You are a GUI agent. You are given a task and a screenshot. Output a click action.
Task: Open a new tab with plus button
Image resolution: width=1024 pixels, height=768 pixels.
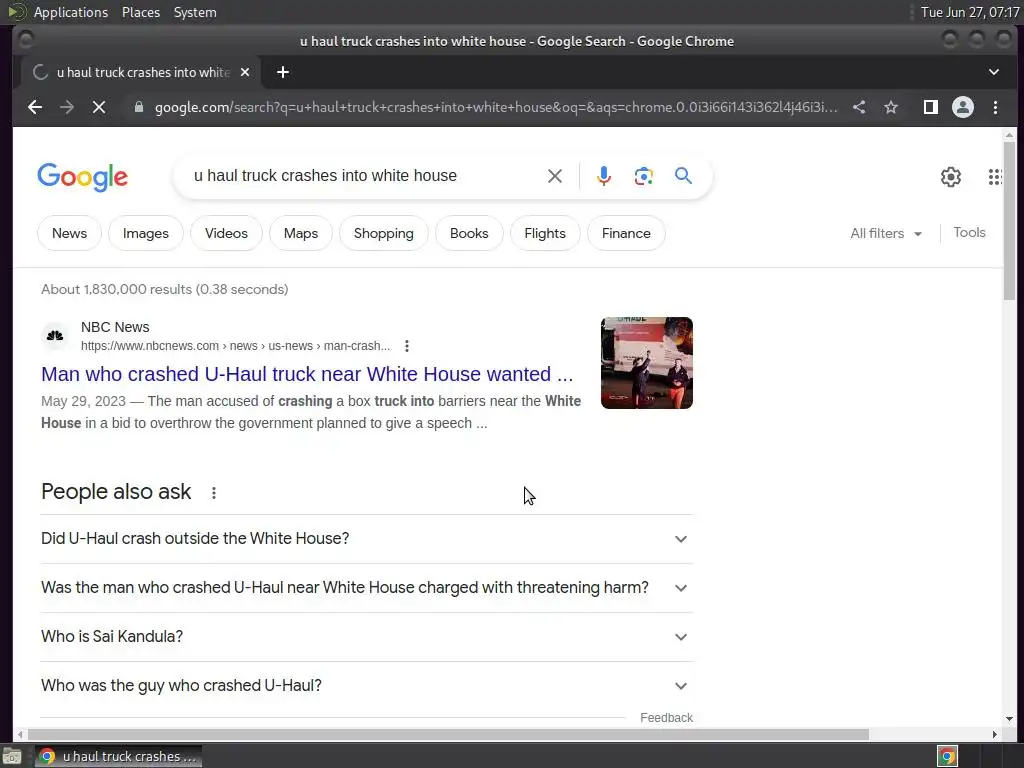click(283, 72)
